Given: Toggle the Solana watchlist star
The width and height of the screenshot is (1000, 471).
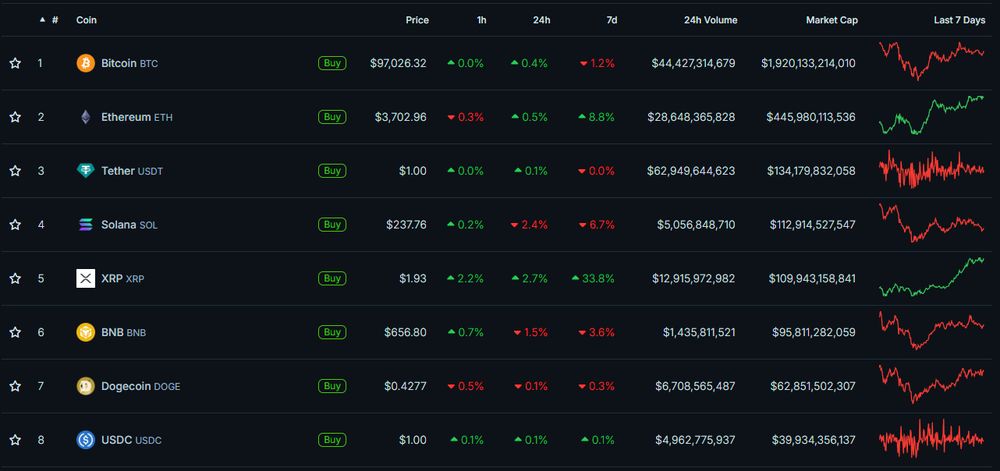Looking at the screenshot, I should point(15,224).
